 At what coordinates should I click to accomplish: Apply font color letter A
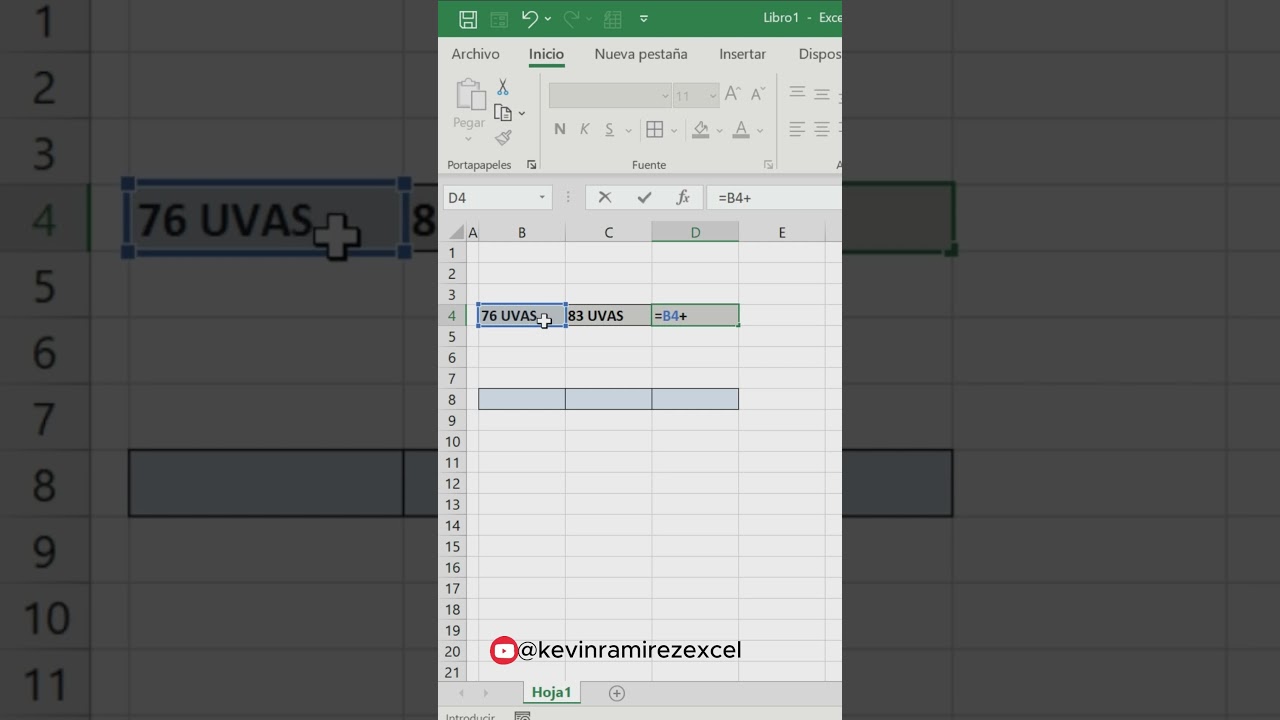point(741,129)
